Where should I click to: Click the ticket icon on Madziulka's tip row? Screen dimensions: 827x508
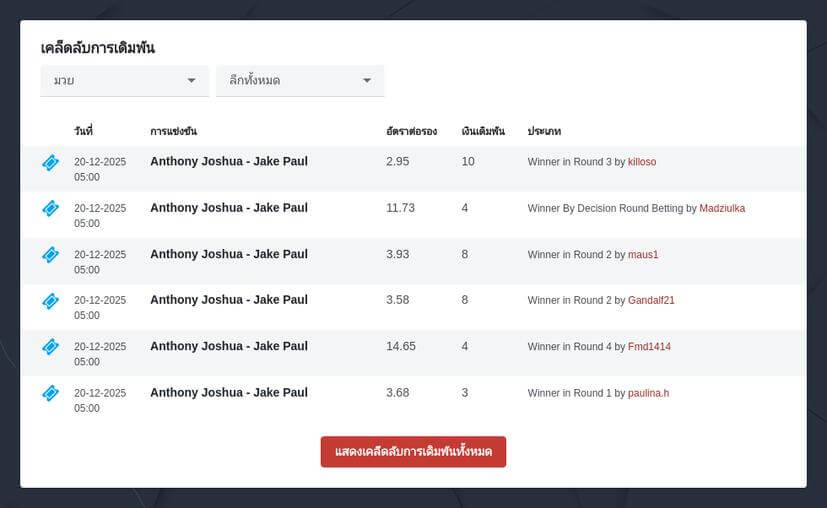pyautogui.click(x=50, y=208)
